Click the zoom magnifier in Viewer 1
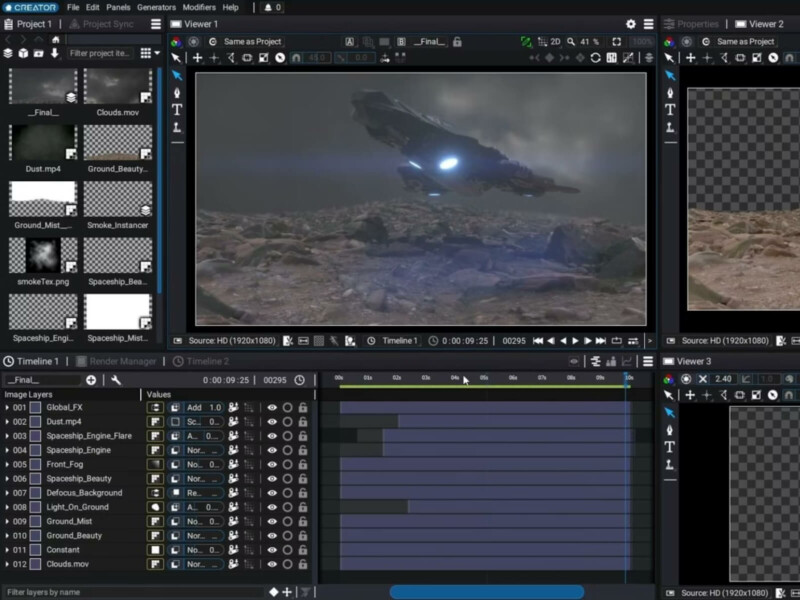Screen dimensions: 800x600 [571, 42]
